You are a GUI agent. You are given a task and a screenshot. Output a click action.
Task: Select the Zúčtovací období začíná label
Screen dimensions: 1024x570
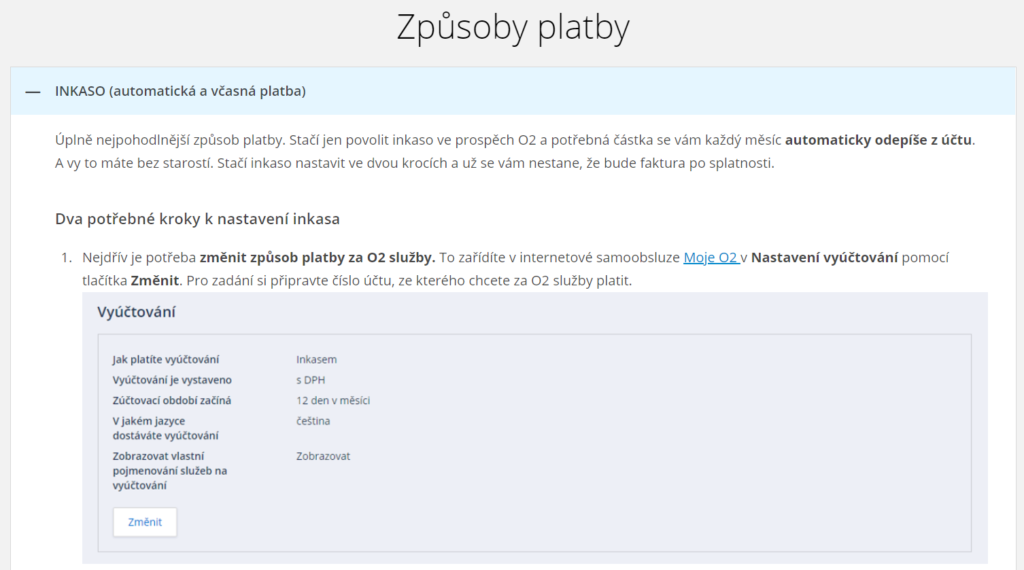(x=172, y=401)
